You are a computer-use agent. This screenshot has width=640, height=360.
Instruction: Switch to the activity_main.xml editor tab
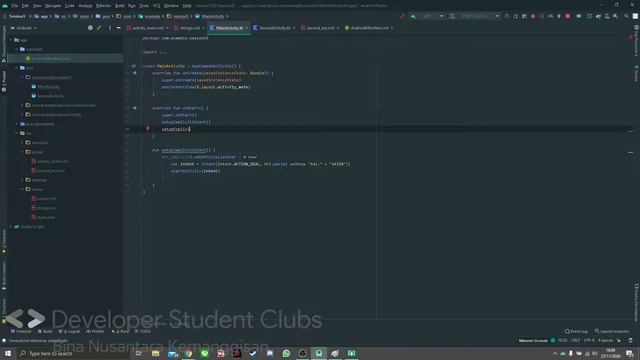click(x=145, y=28)
